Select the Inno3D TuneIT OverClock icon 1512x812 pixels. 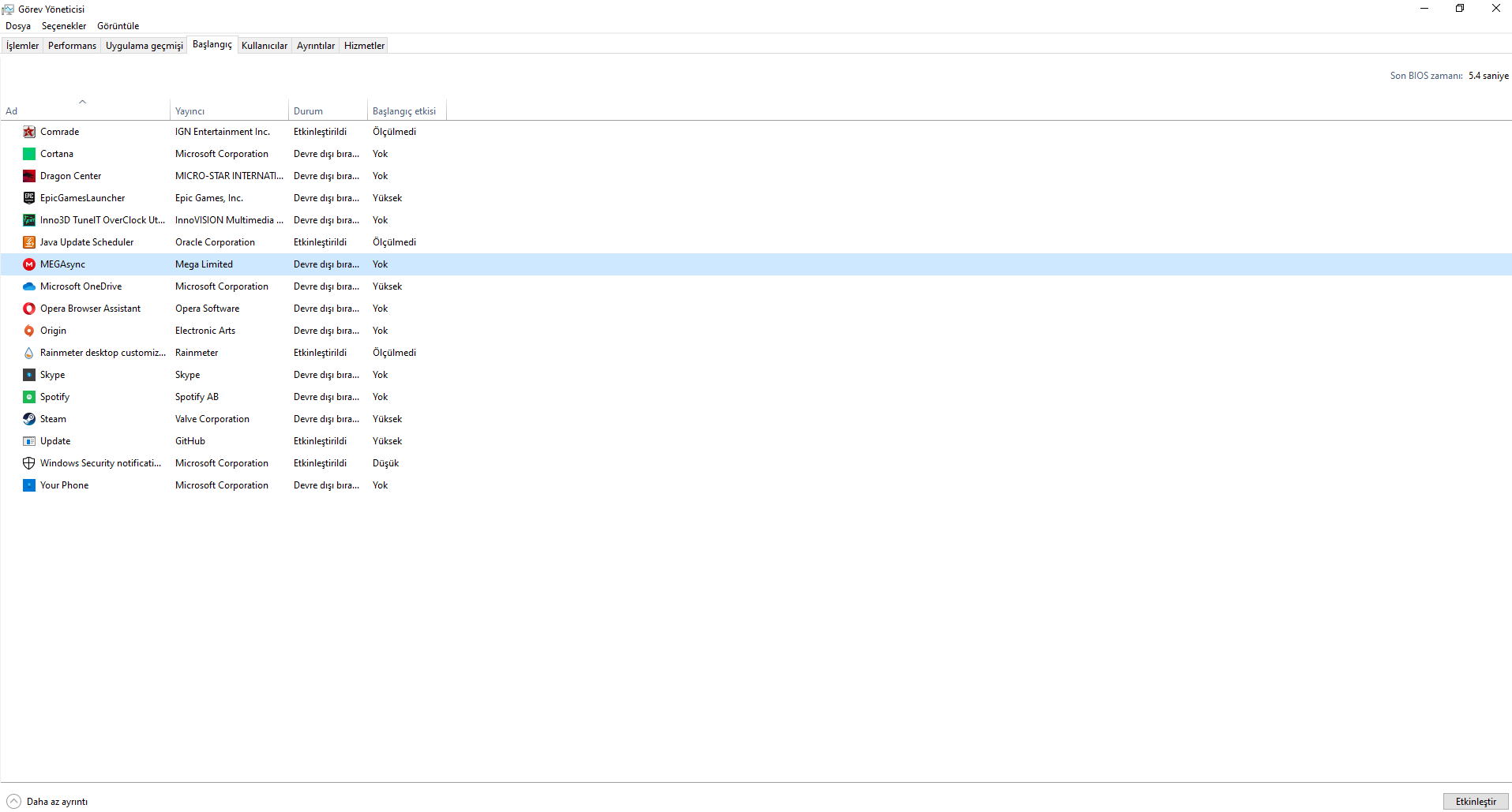29,220
